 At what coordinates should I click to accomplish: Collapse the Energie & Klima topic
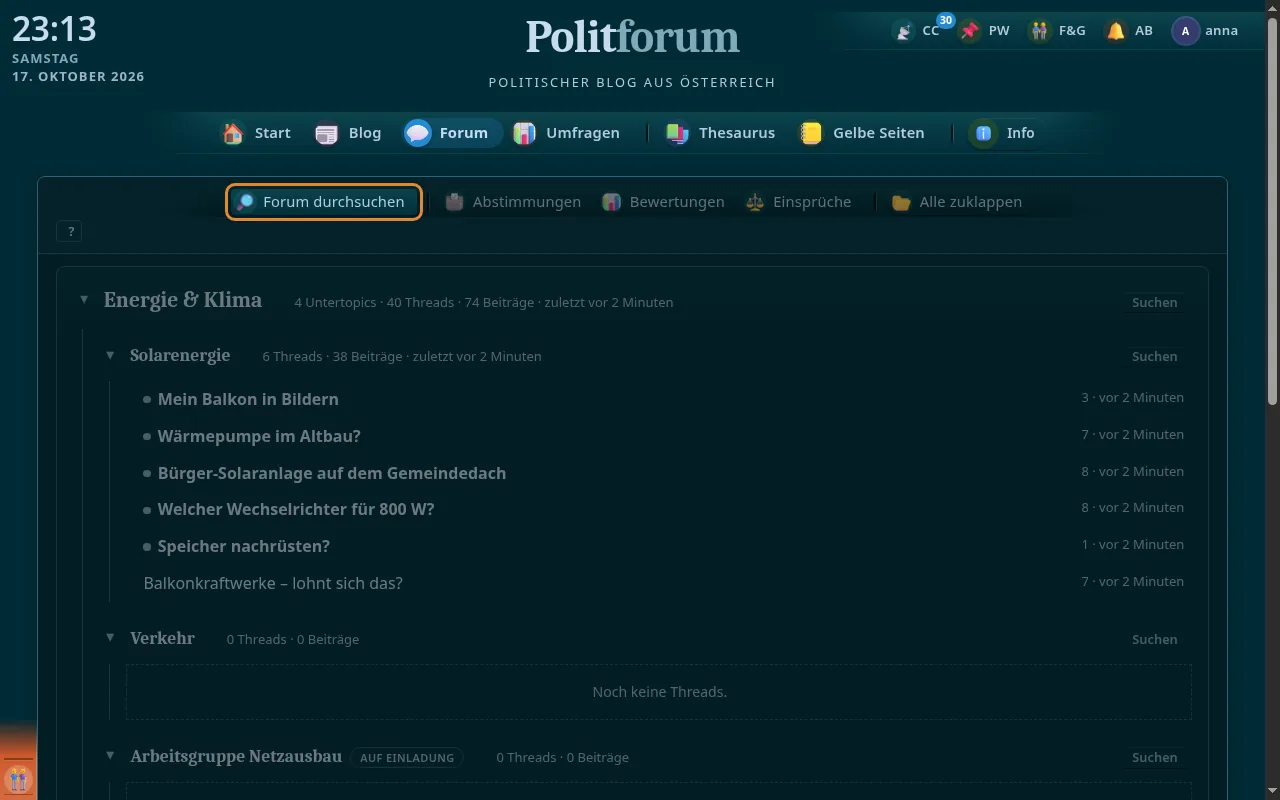pos(84,300)
